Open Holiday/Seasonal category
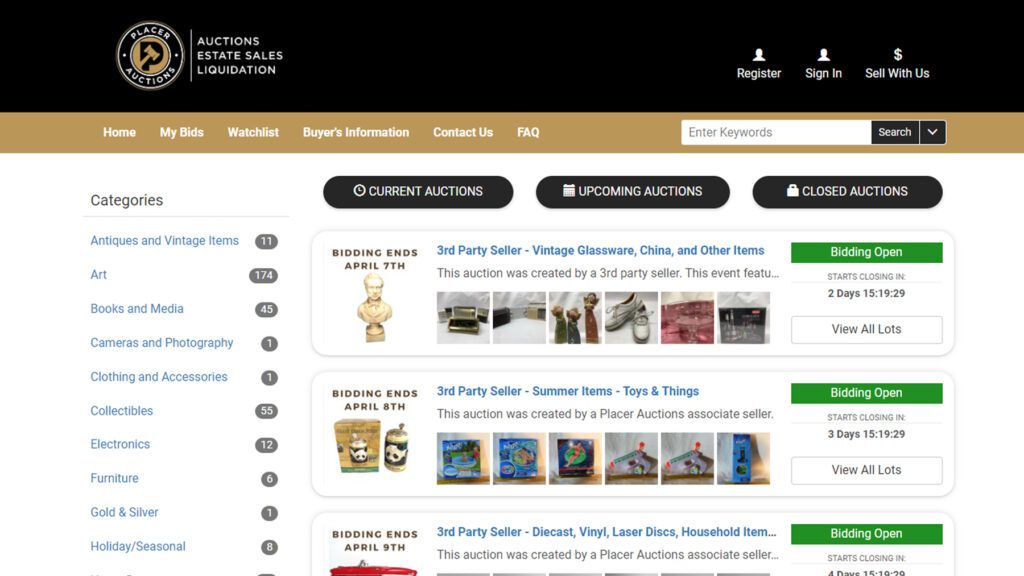 [x=138, y=546]
